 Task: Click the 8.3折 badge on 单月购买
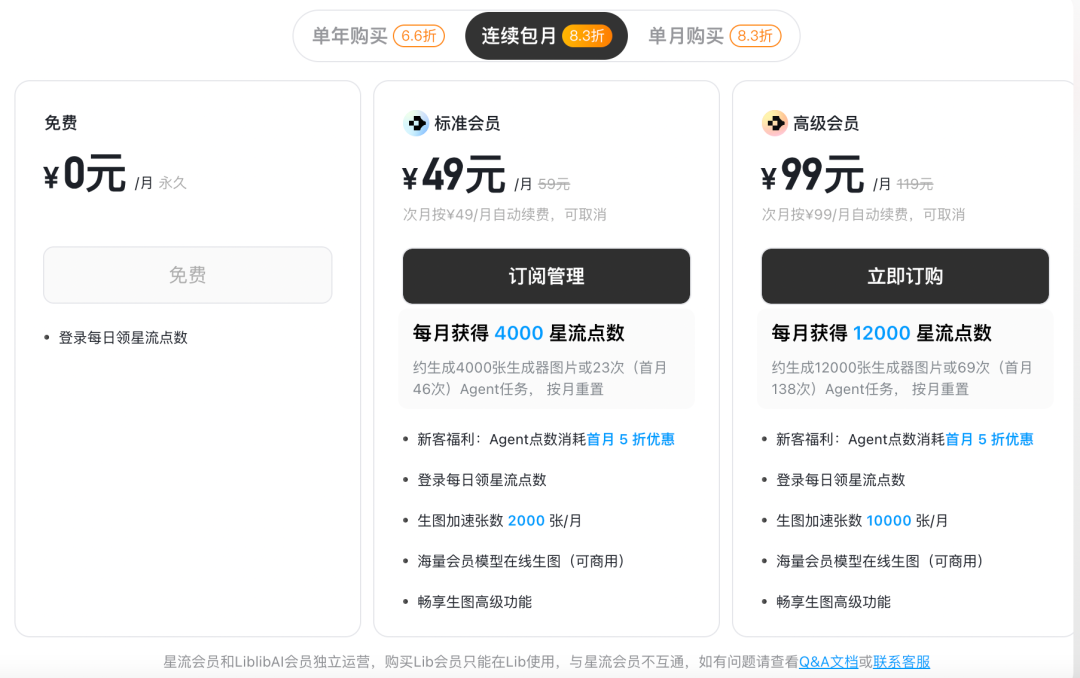(755, 36)
